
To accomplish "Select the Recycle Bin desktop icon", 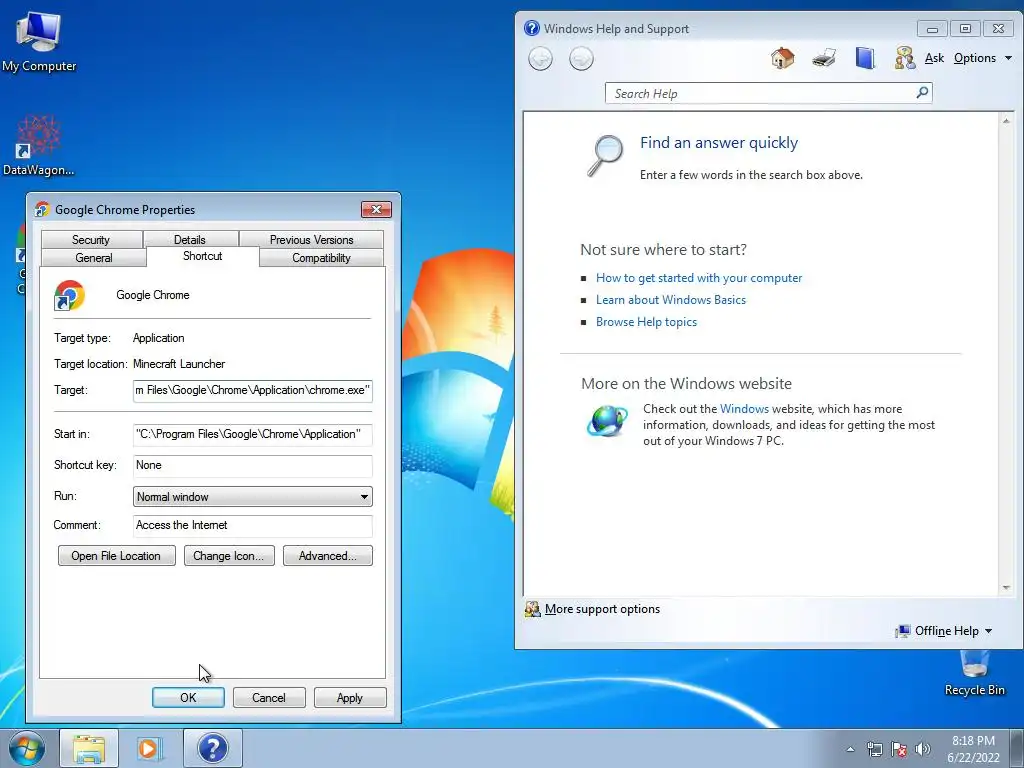I will coord(974,673).
